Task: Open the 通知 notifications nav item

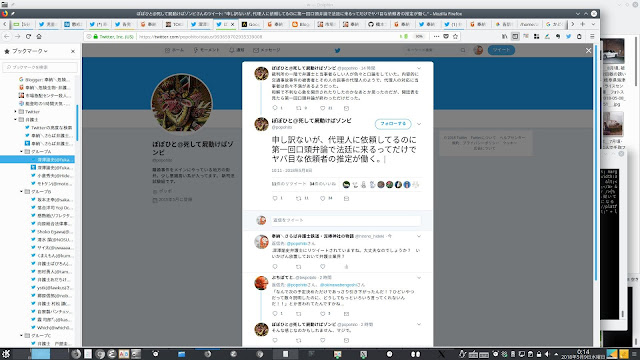Action: point(237,50)
